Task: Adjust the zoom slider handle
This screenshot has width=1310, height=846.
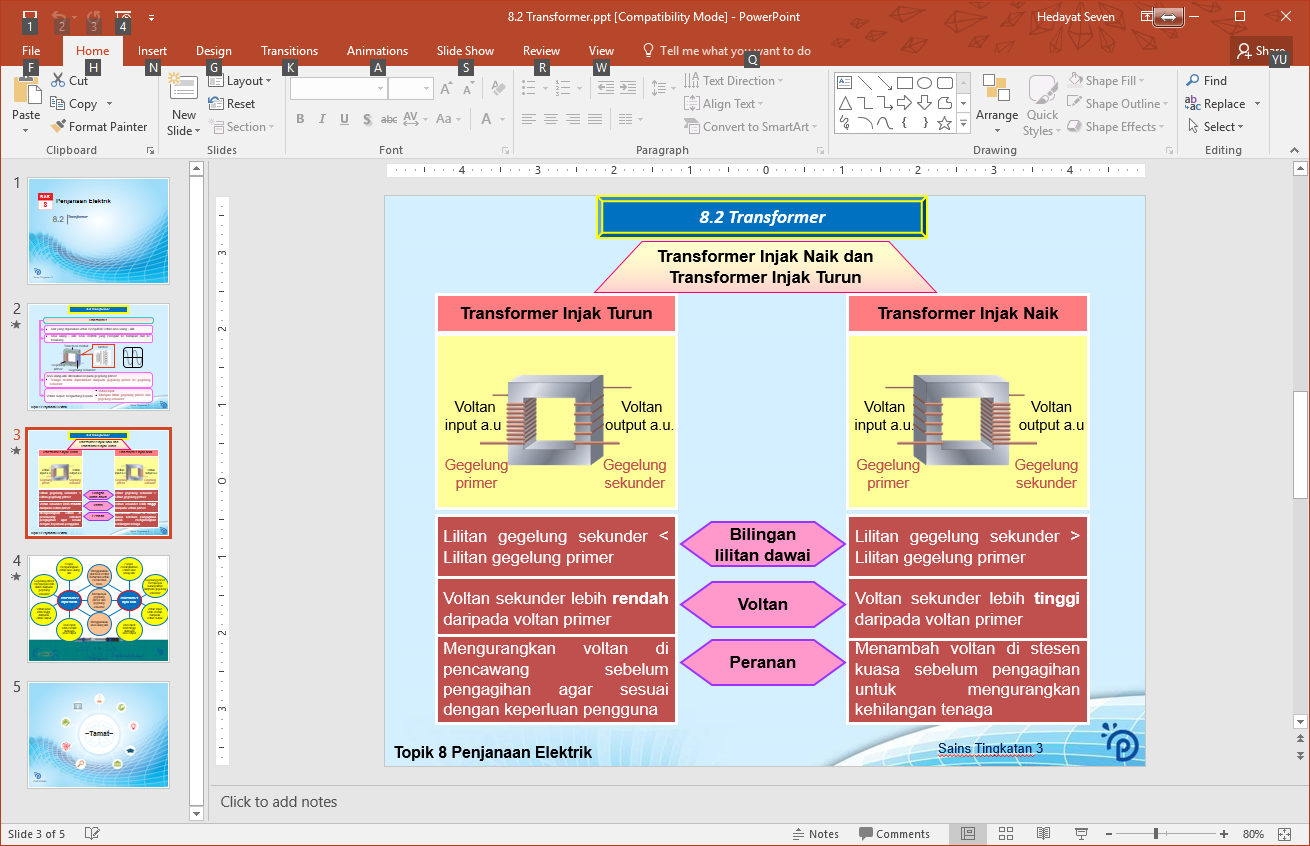Action: click(1156, 834)
